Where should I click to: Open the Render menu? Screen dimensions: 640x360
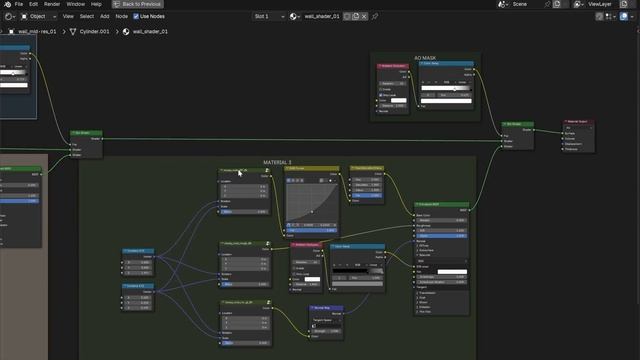point(52,4)
